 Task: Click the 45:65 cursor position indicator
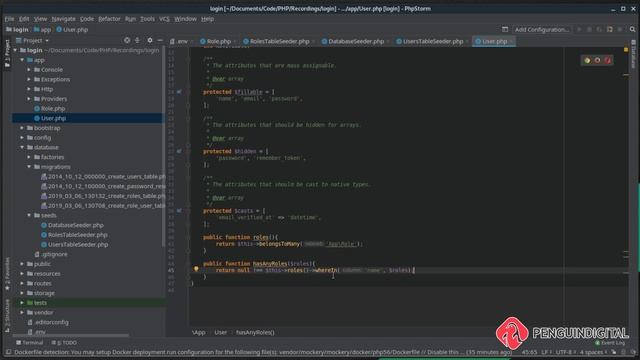coord(529,352)
